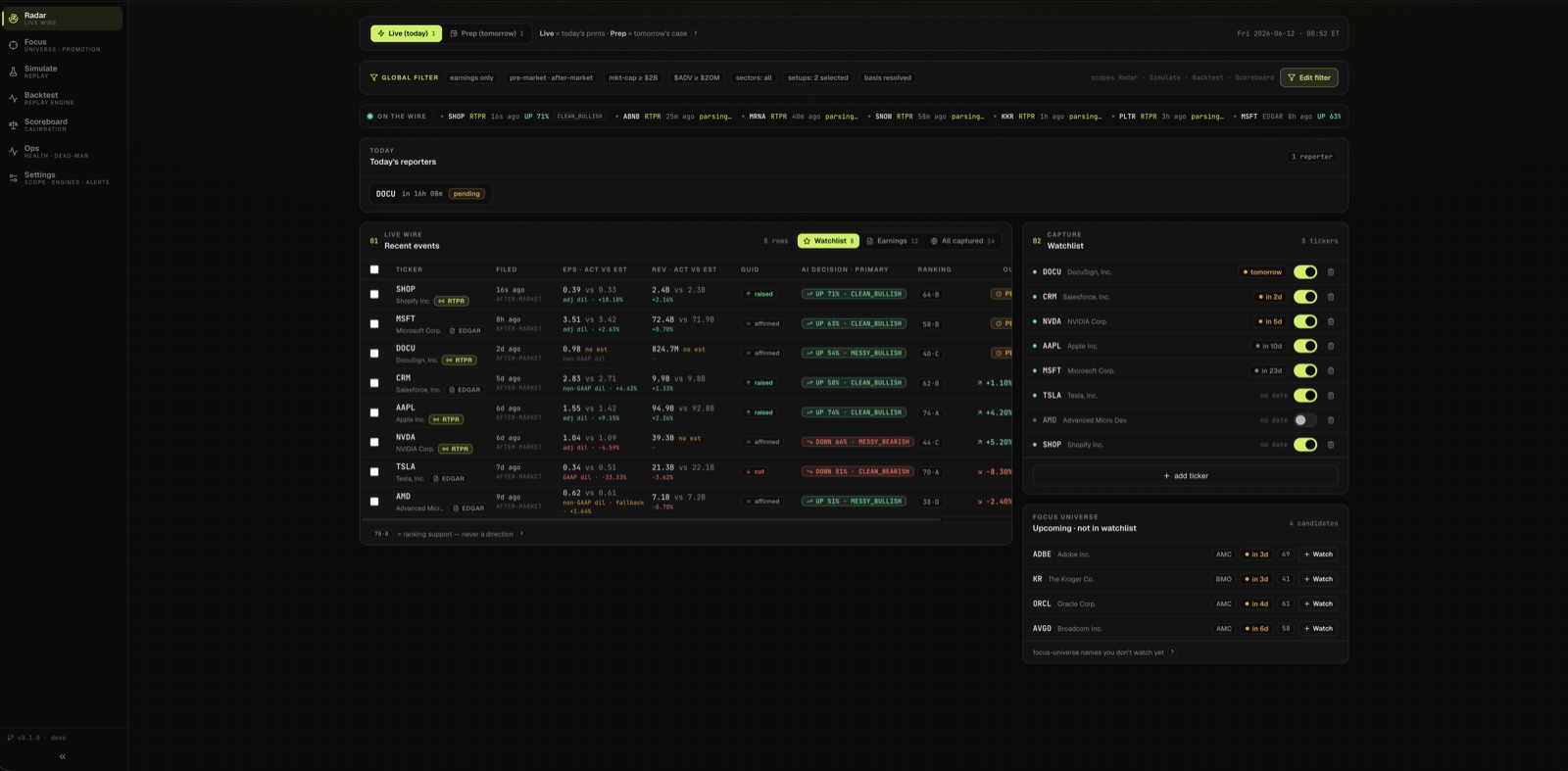Tick the checkbox for the SHOP row
This screenshot has width=1568, height=771.
click(x=374, y=294)
